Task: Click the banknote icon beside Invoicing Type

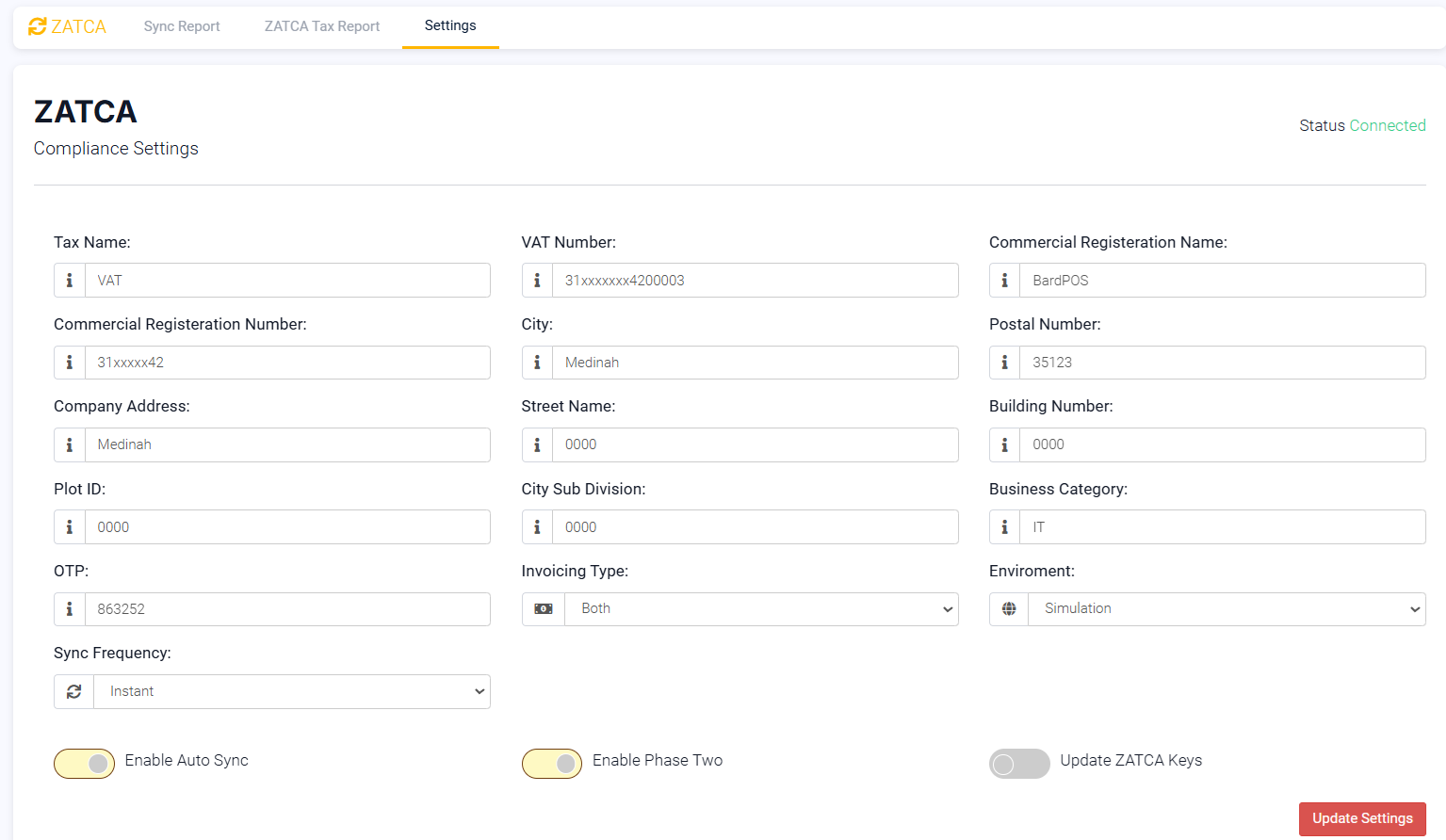Action: pos(543,608)
